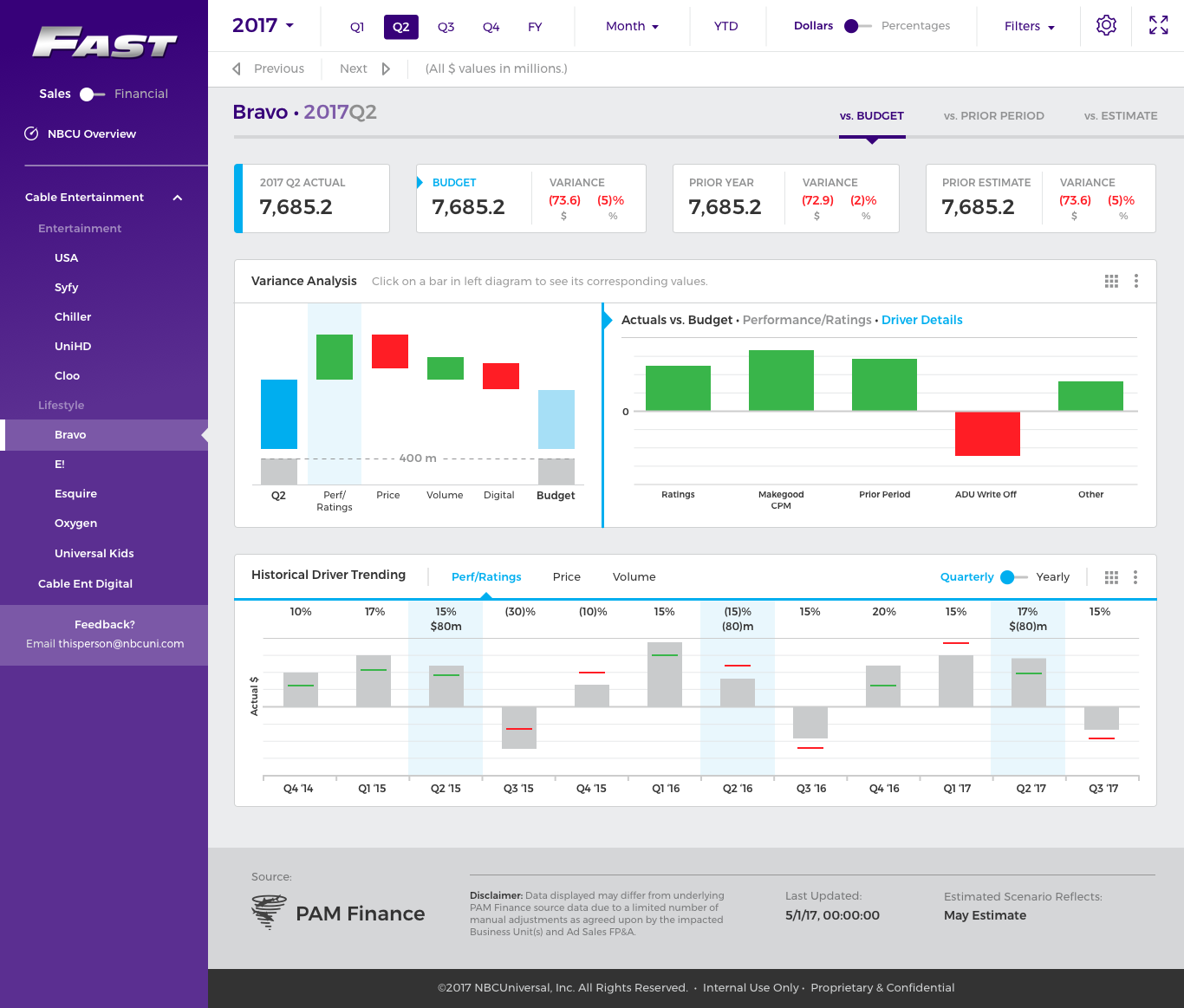Click the NBCU Overview gauge icon
This screenshot has height=1008, width=1184.
click(x=31, y=133)
